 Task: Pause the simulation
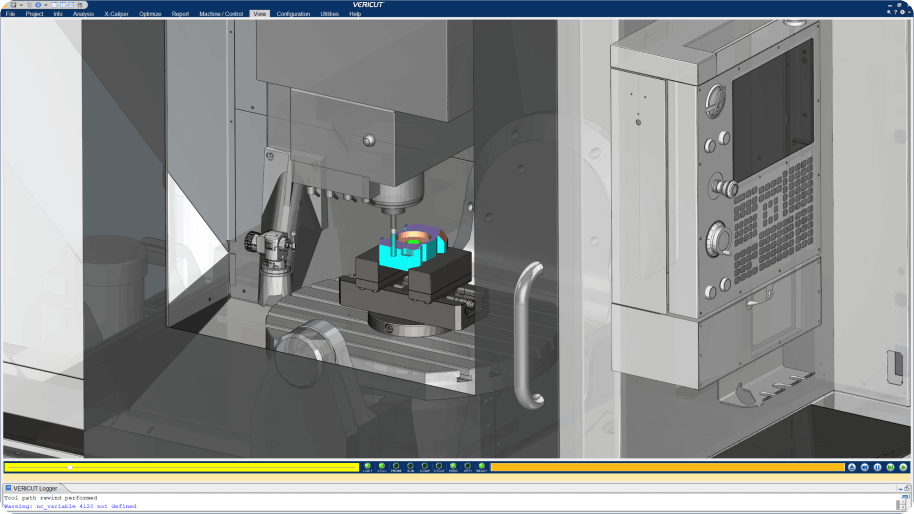click(877, 467)
